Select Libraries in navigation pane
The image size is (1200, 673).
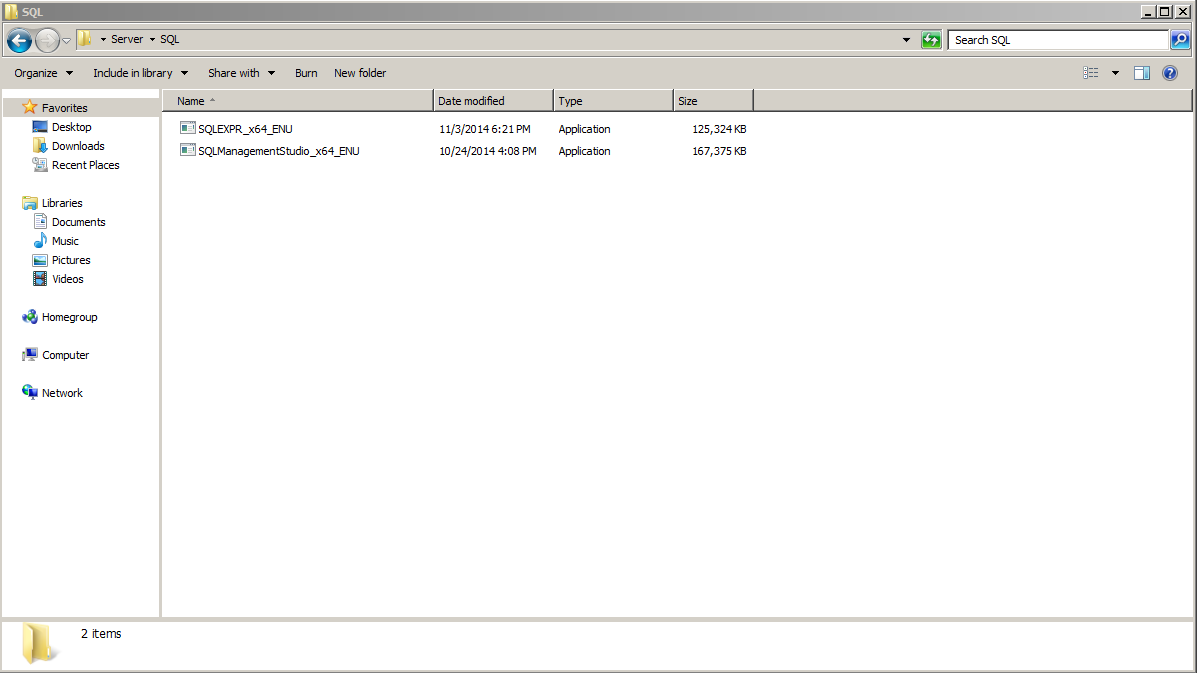coord(62,203)
